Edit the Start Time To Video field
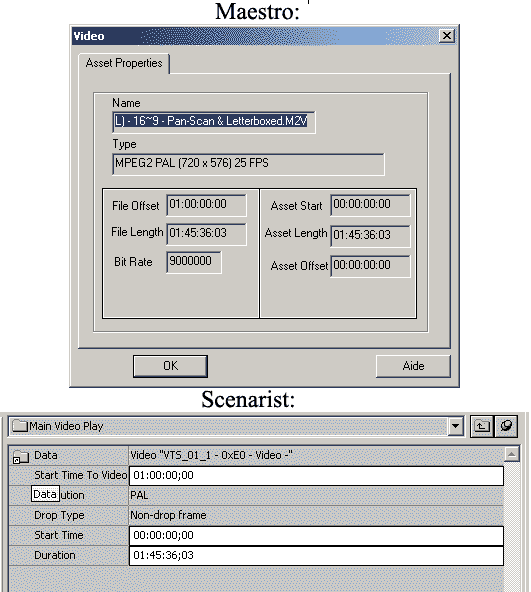Screen dimensions: 531x592 [316, 475]
